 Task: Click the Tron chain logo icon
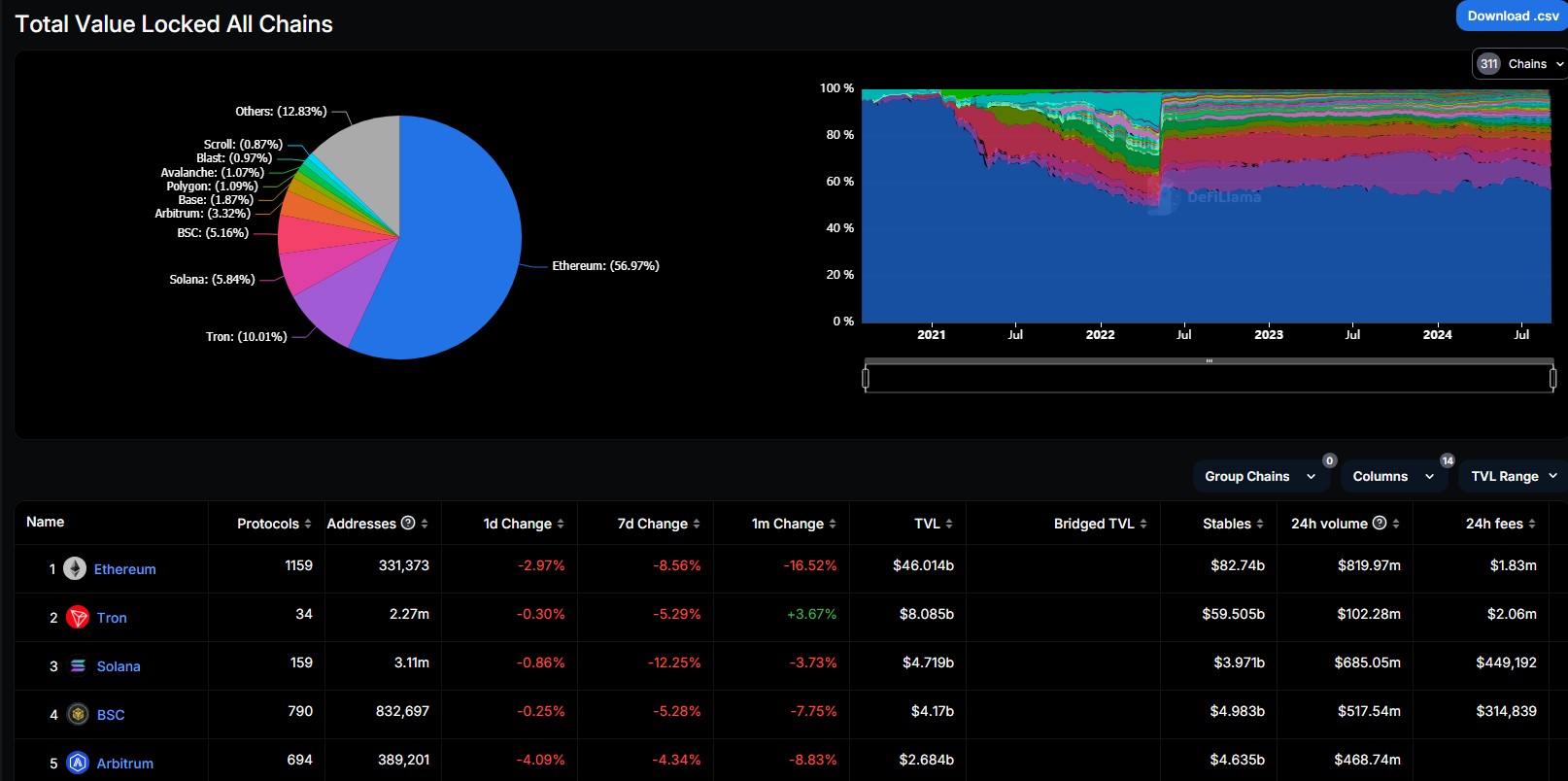coord(78,617)
